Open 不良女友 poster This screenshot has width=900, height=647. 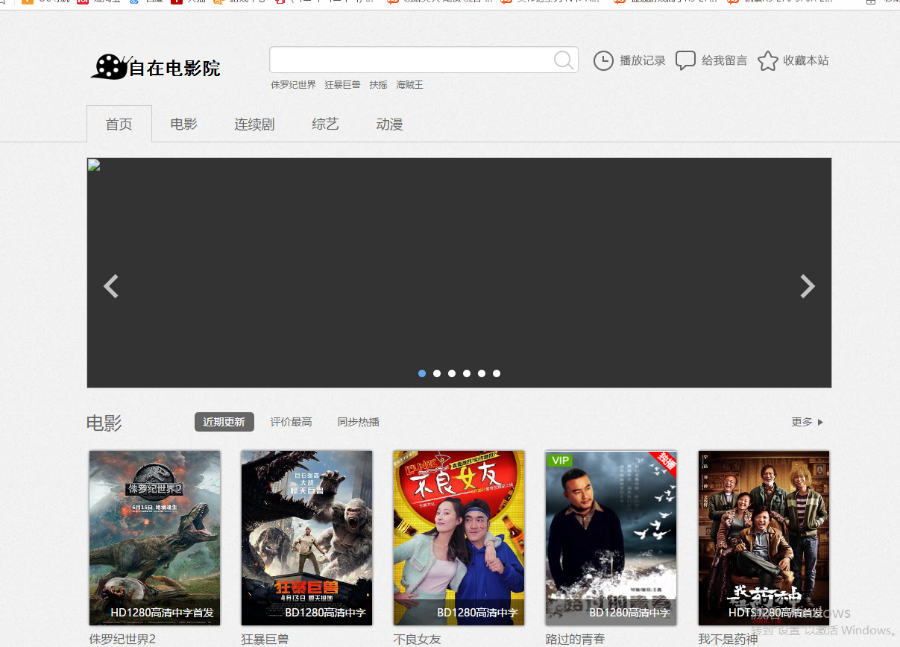[459, 538]
